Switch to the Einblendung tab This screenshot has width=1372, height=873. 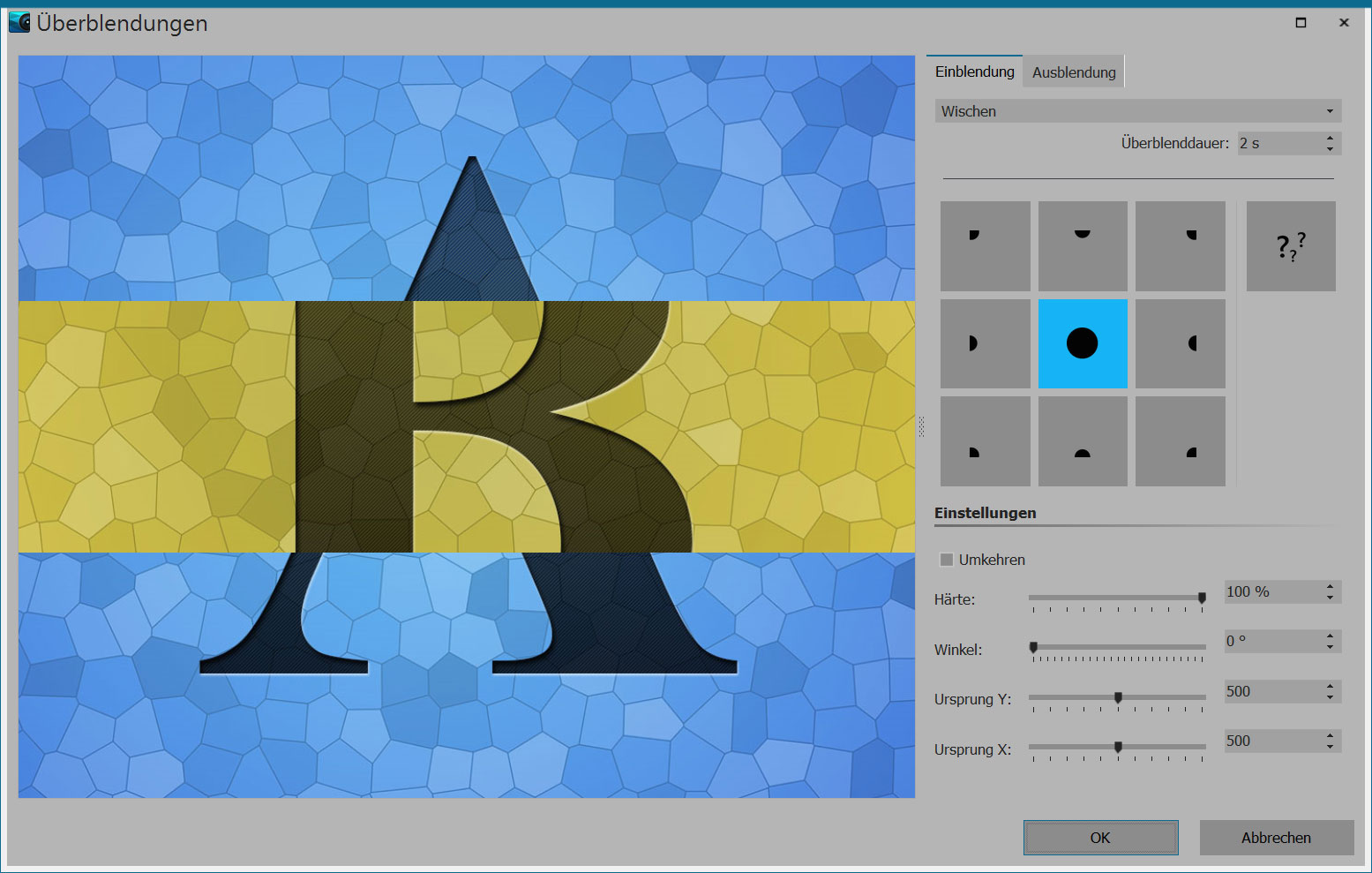[974, 71]
